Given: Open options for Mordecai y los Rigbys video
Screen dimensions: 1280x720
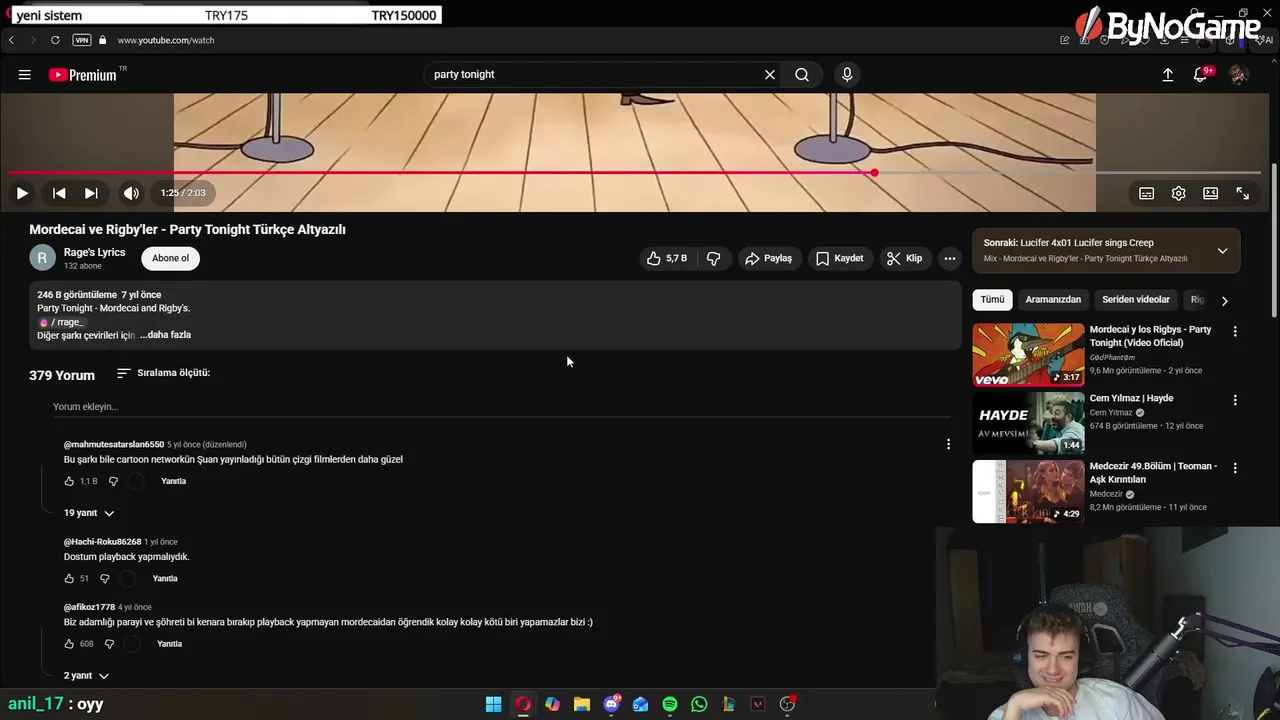Looking at the screenshot, I should (x=1235, y=331).
